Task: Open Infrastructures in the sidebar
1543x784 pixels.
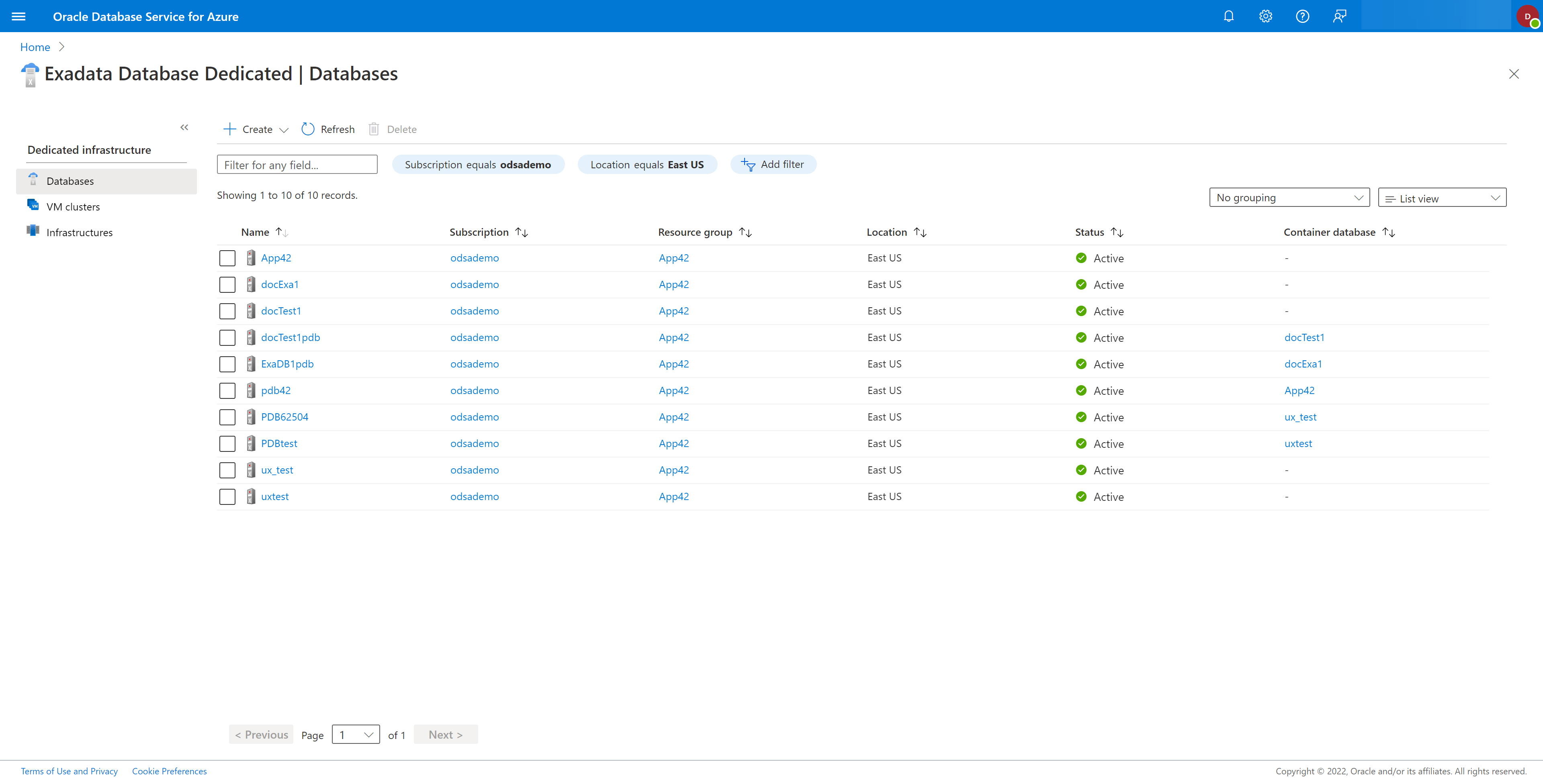Action: click(106, 233)
